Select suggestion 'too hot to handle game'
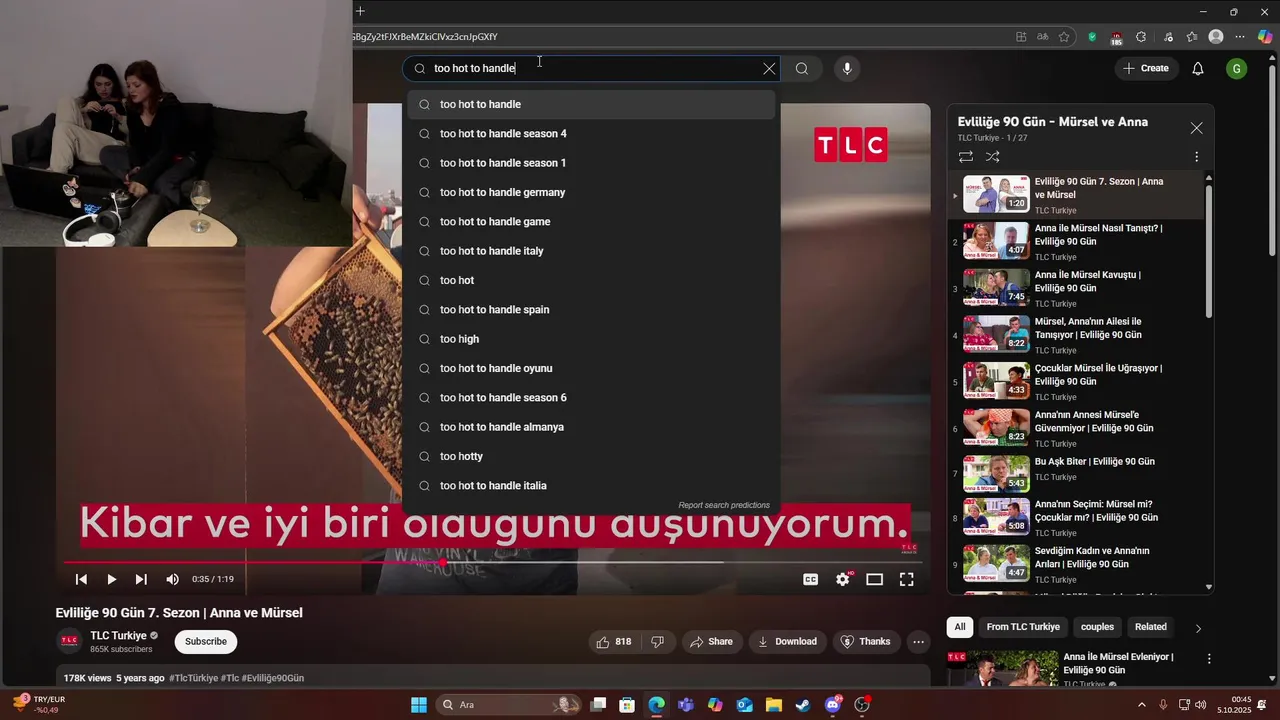1280x720 pixels. (x=590, y=222)
